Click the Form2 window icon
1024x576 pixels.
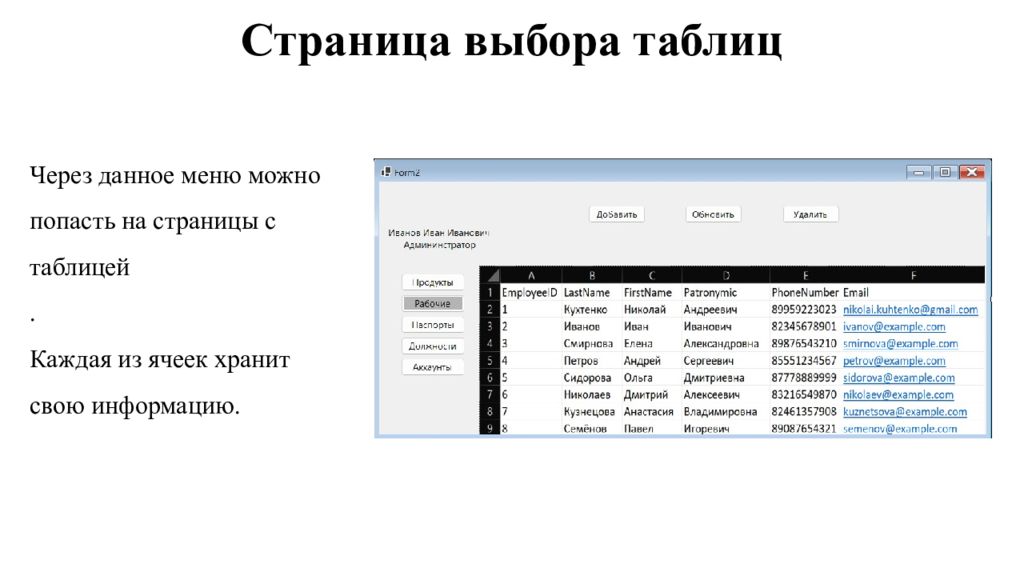pyautogui.click(x=386, y=172)
